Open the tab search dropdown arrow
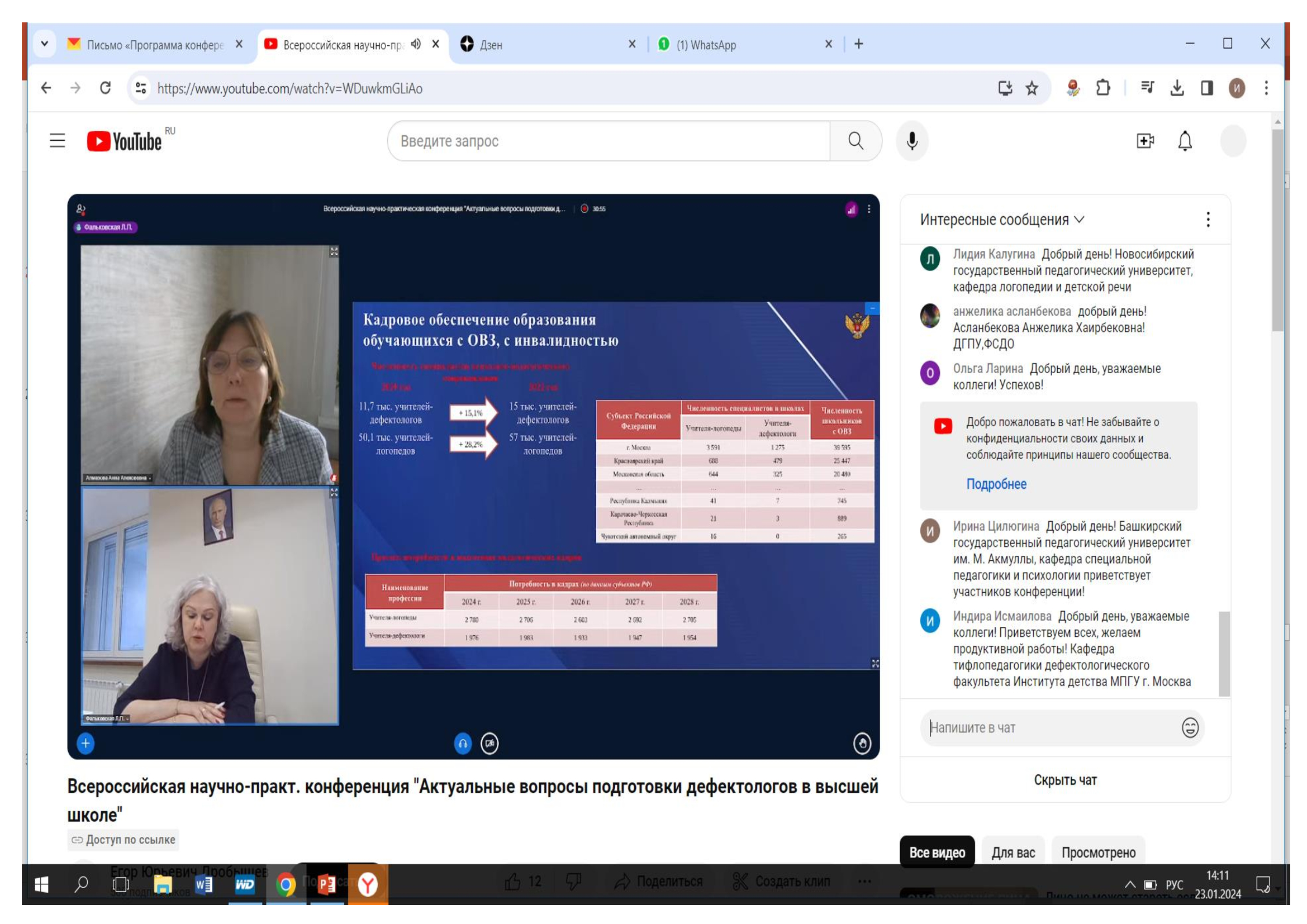 pos(44,44)
